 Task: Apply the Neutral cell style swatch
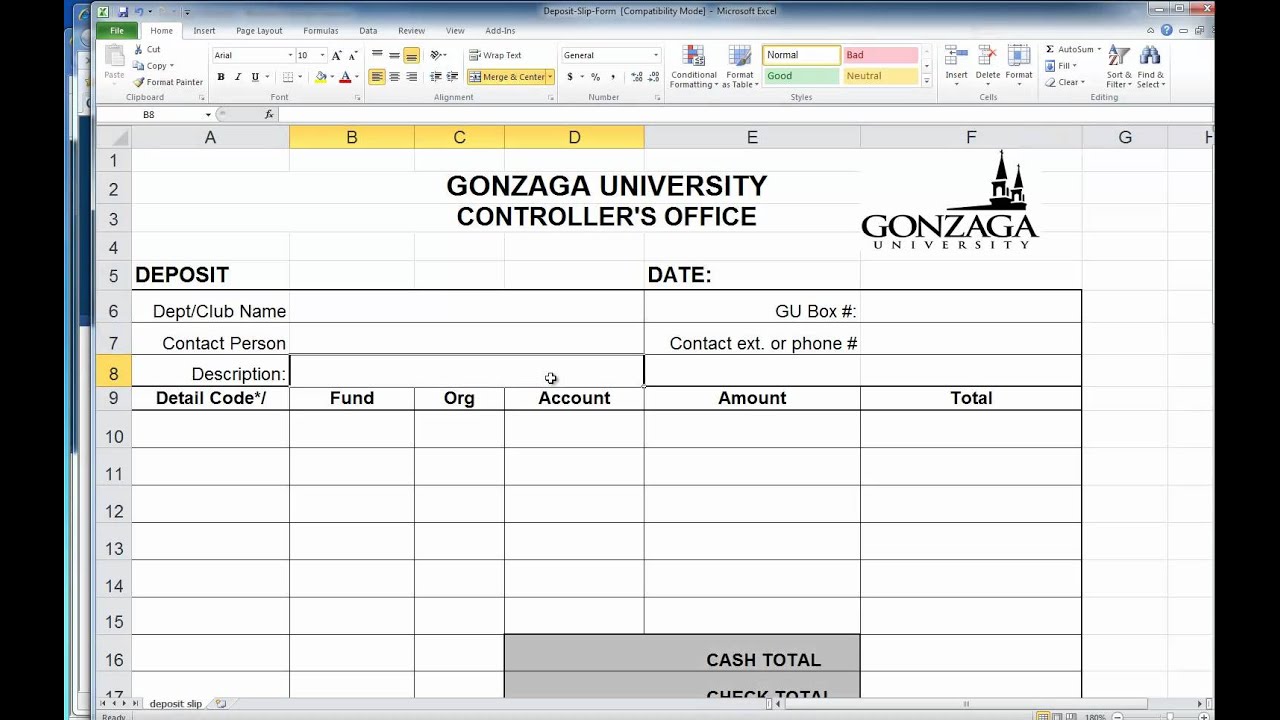pos(881,76)
